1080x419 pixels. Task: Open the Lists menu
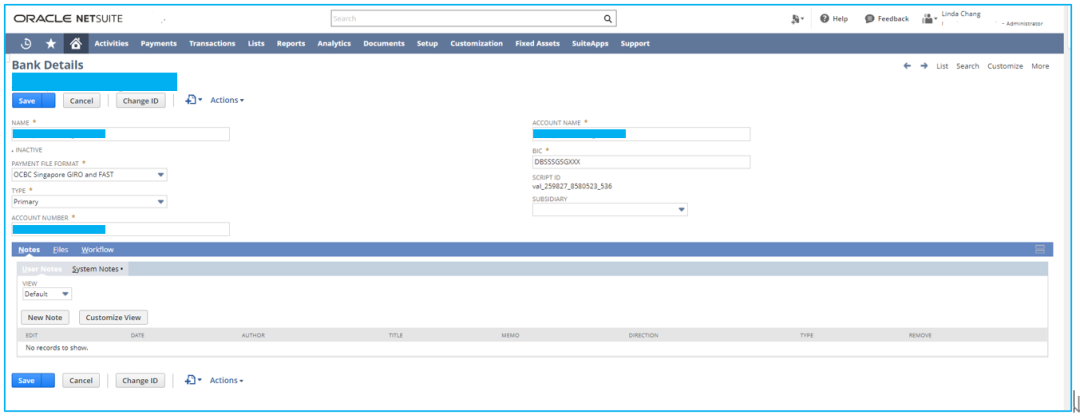click(256, 43)
